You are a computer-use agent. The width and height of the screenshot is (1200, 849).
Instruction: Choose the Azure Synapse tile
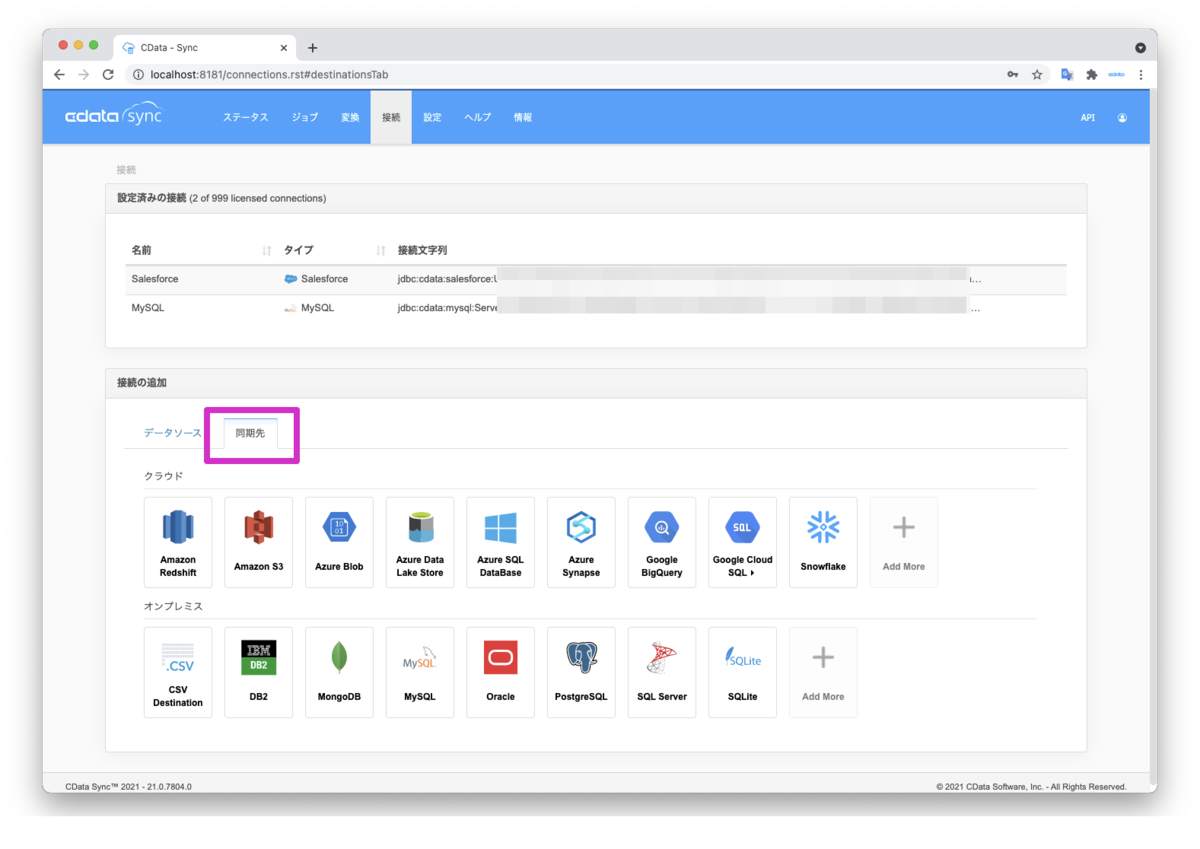tap(581, 542)
